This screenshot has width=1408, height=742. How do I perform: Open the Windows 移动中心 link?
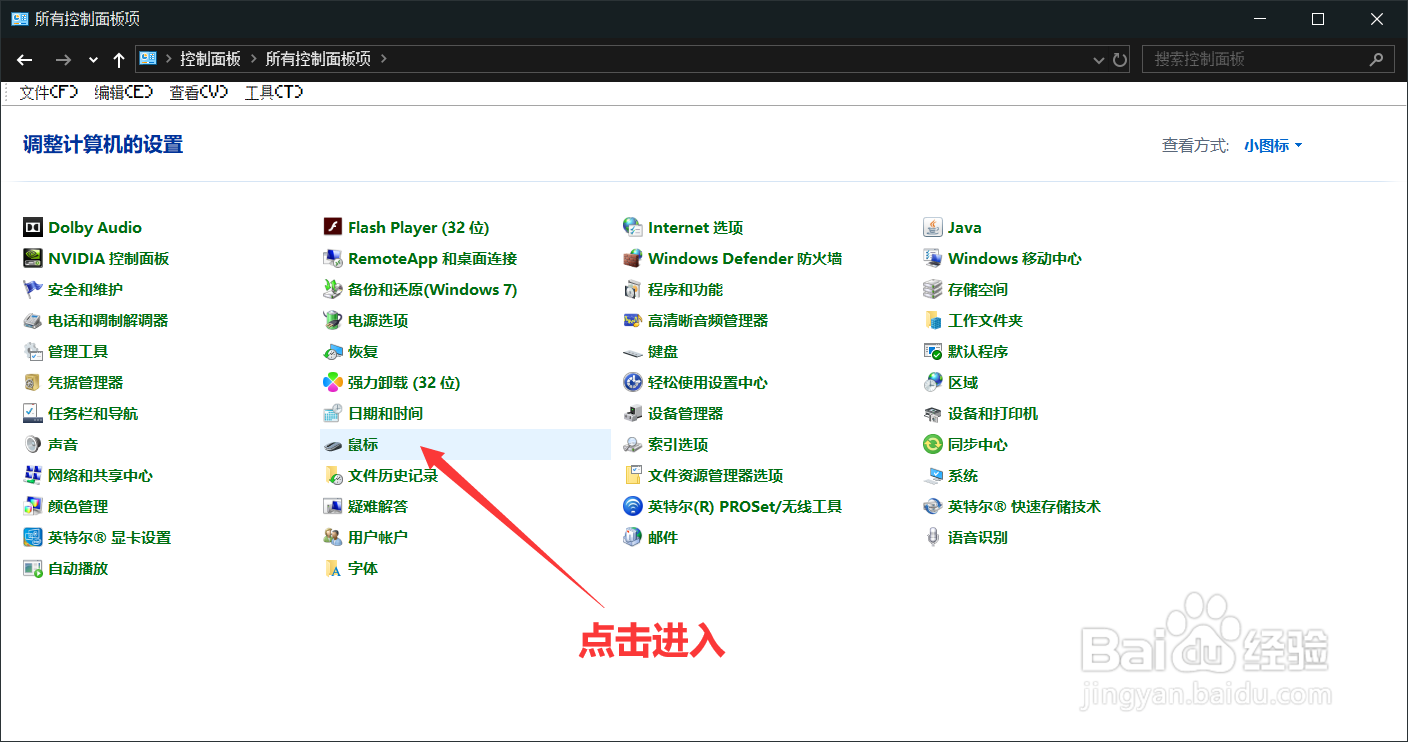point(1015,258)
